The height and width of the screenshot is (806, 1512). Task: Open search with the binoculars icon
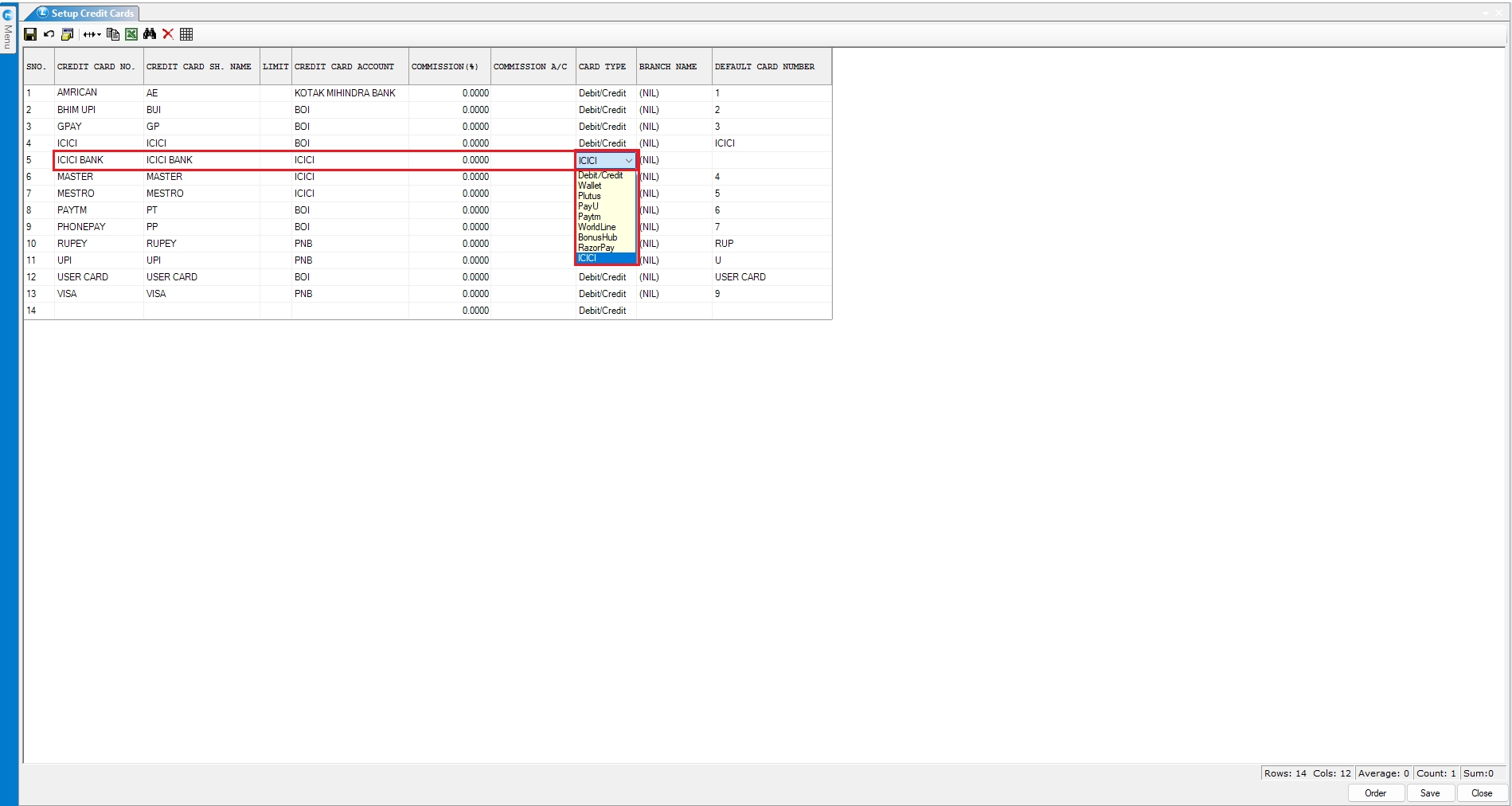point(150,34)
